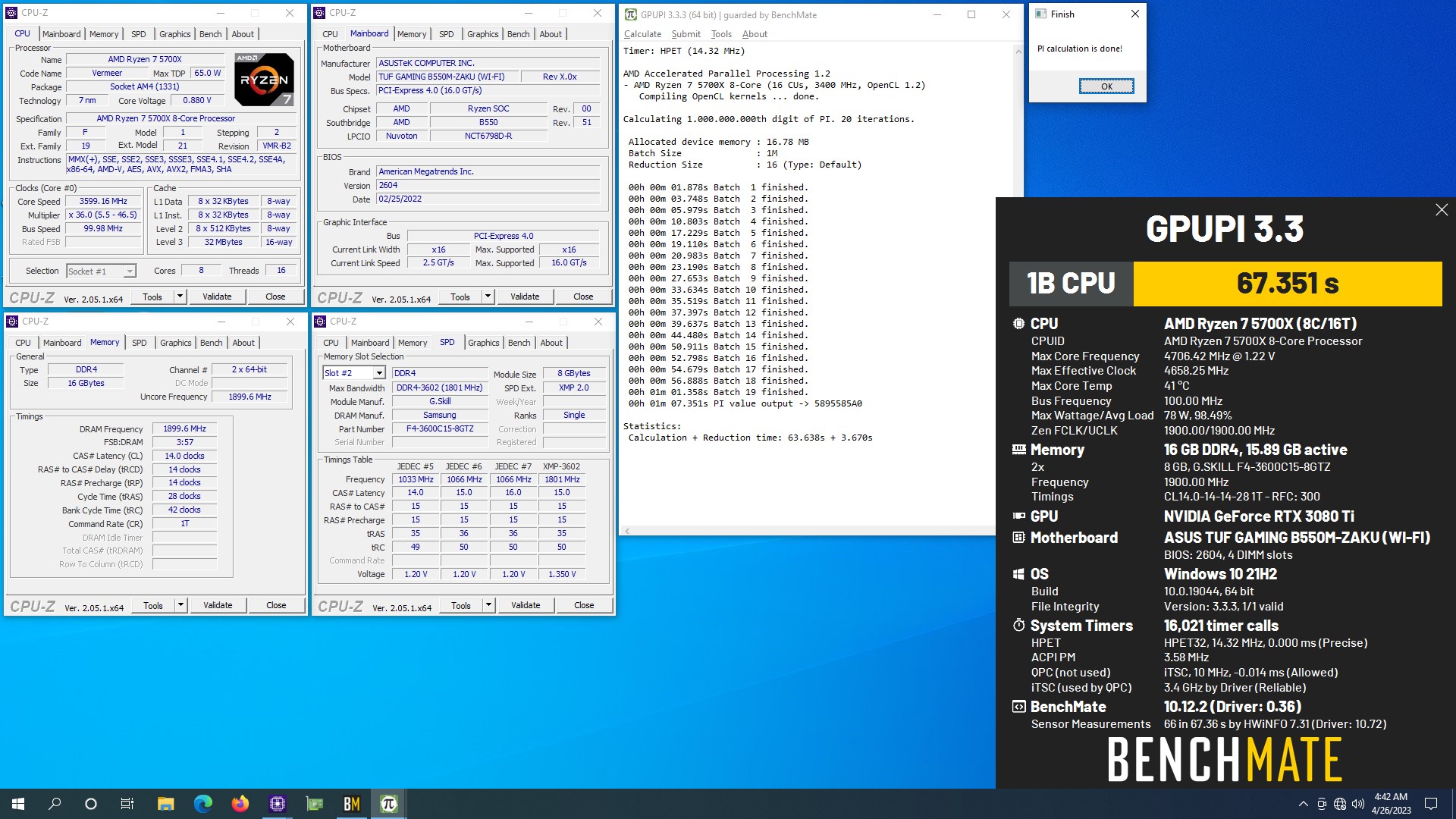Open the volume control in the system tray

tap(1357, 804)
